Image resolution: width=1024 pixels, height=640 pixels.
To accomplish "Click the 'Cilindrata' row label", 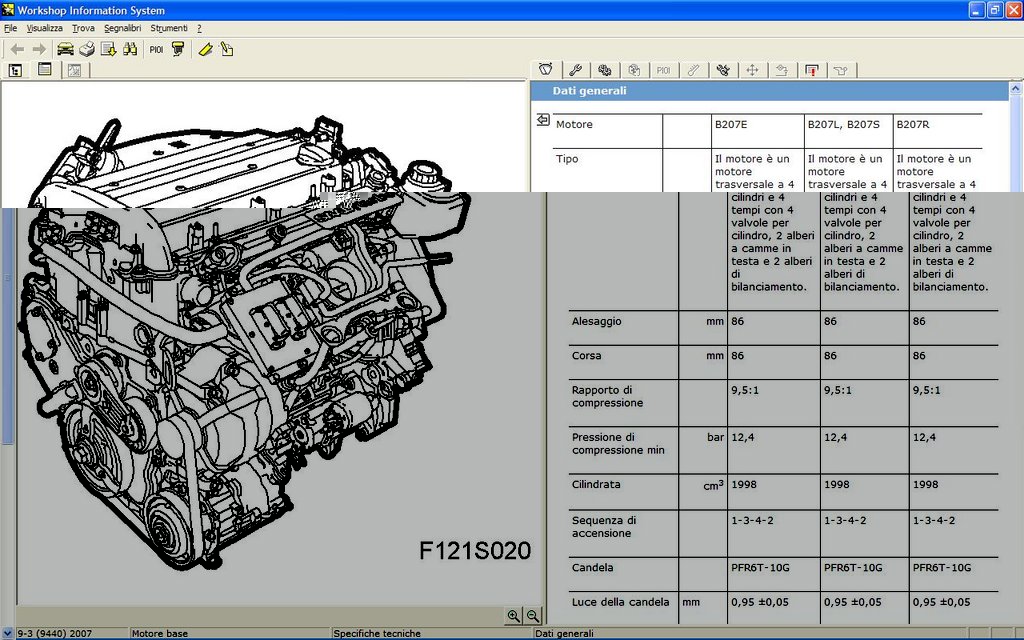I will (x=596, y=485).
